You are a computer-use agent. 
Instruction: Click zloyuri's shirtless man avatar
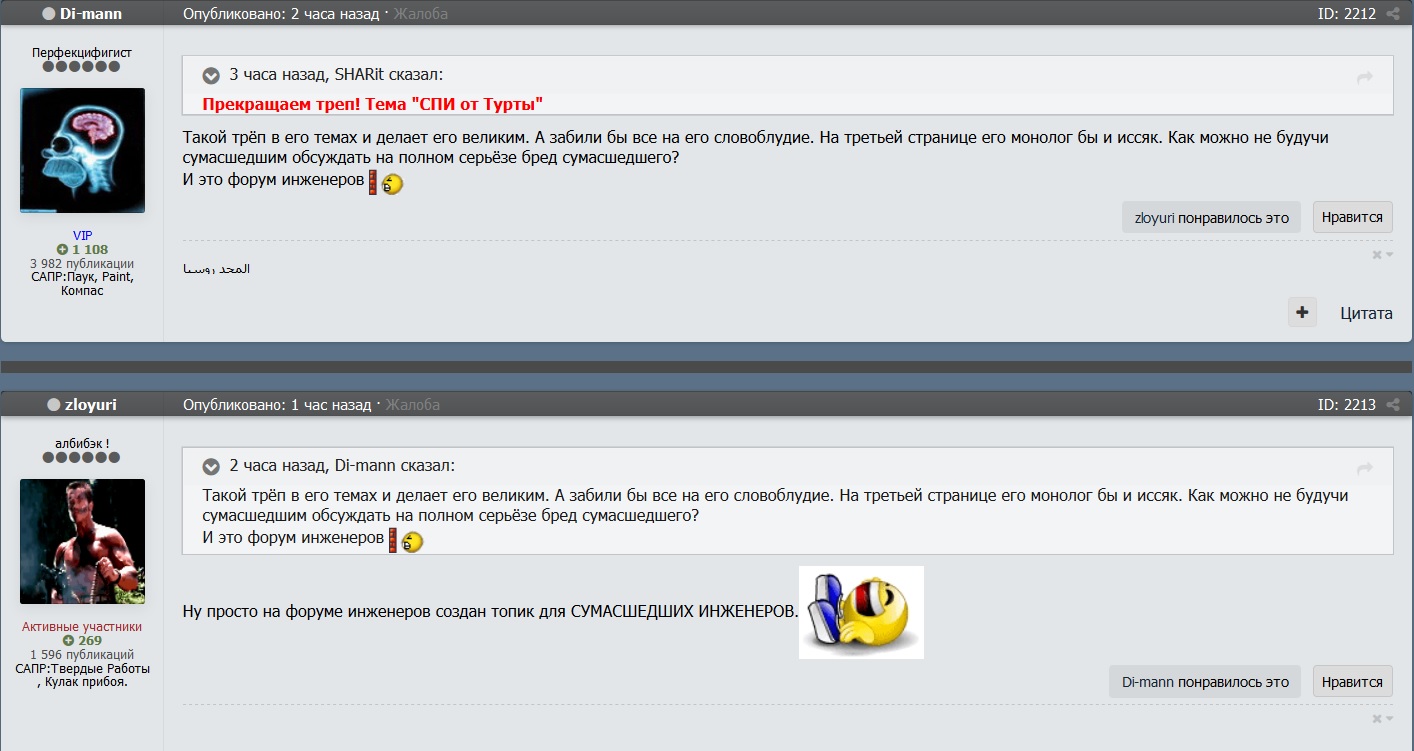pyautogui.click(x=82, y=541)
